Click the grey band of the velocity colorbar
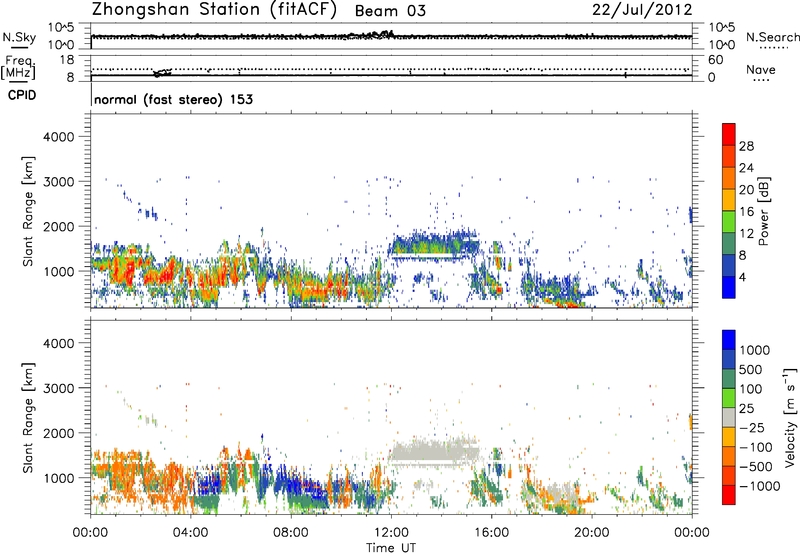This screenshot has width=800, height=554. tap(729, 417)
